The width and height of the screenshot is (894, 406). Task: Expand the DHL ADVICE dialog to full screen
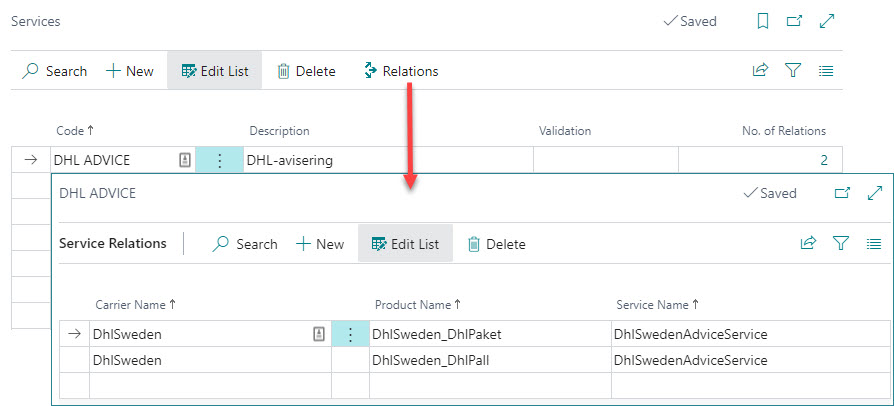[x=875, y=193]
